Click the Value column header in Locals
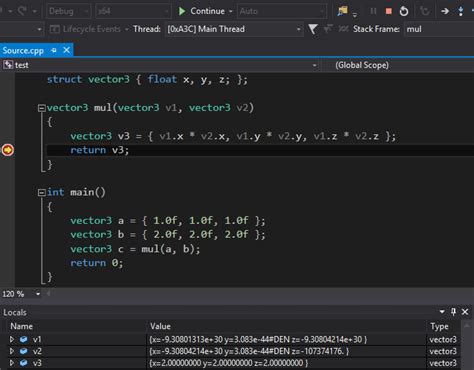 [160, 326]
